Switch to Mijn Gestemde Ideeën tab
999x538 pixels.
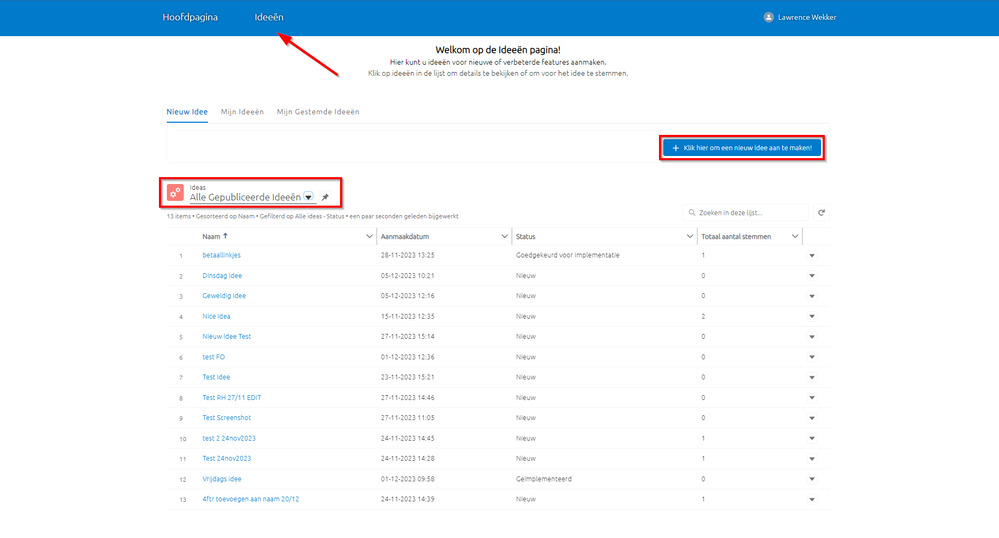318,112
